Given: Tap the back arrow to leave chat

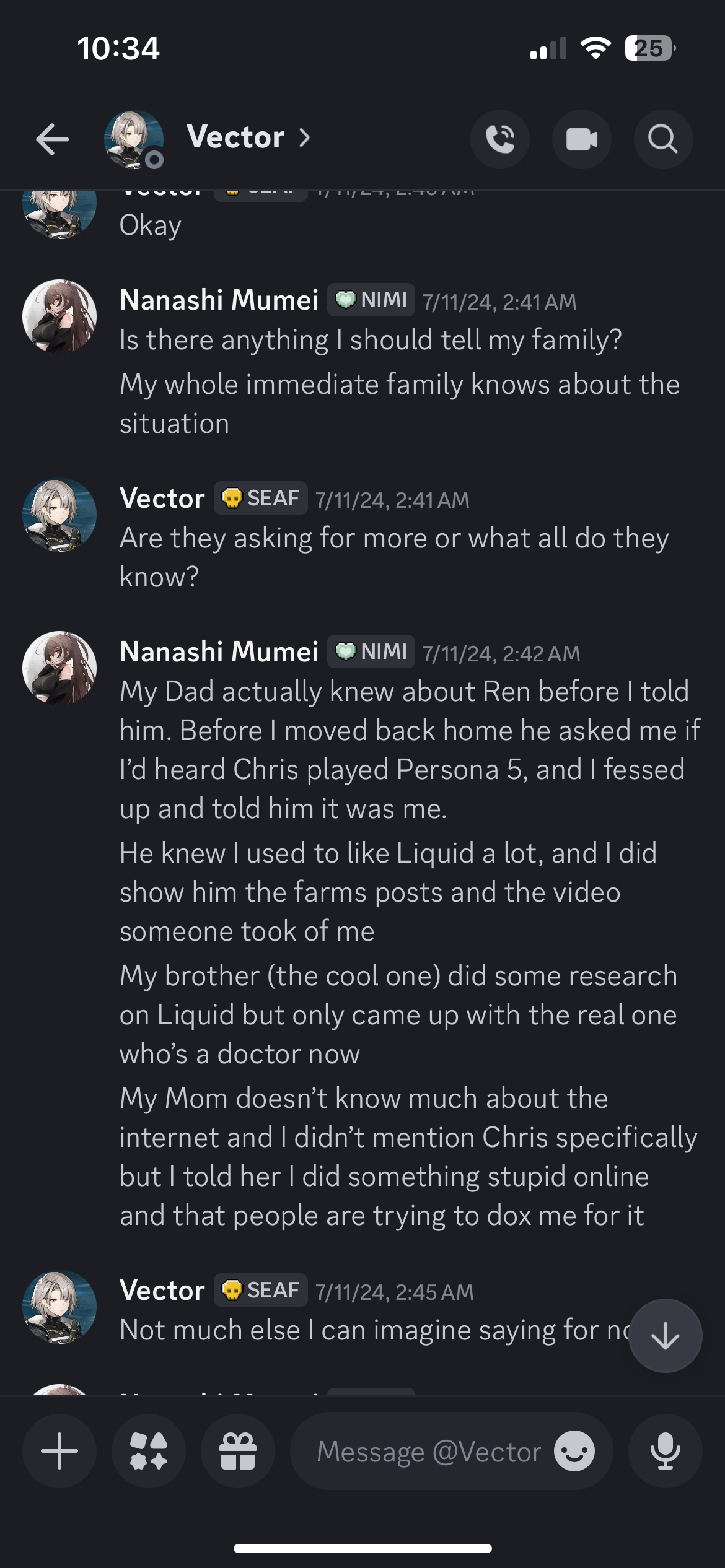Looking at the screenshot, I should [x=52, y=139].
